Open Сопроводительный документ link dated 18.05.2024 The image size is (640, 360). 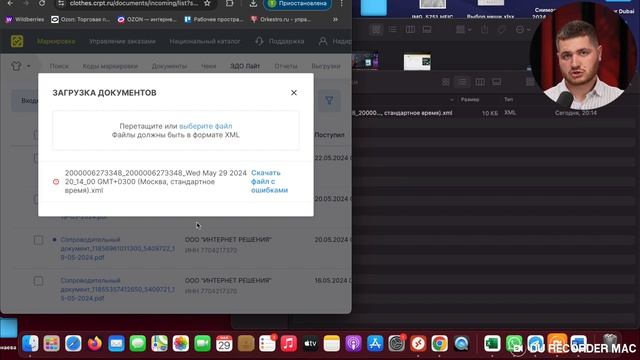pyautogui.click(x=117, y=289)
